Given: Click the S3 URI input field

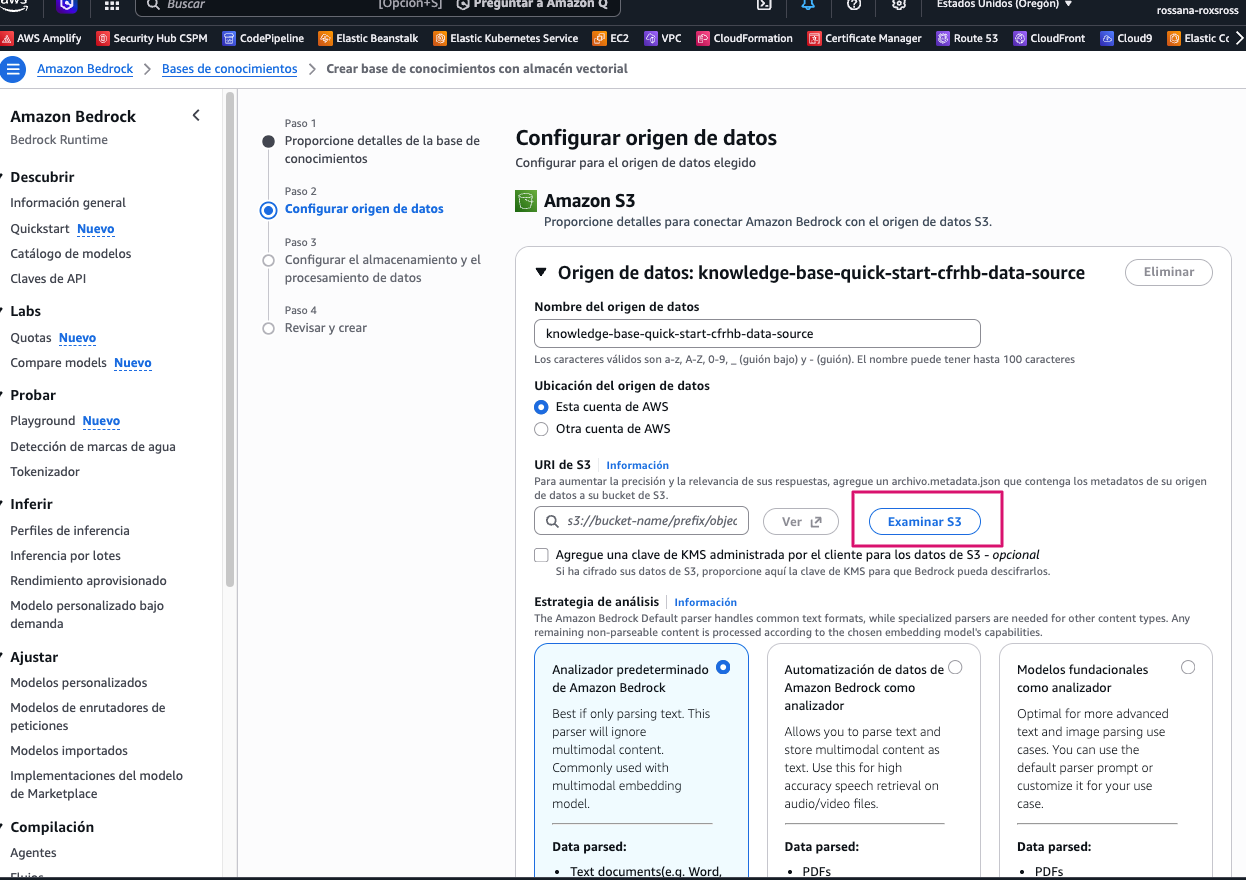Looking at the screenshot, I should [641, 521].
